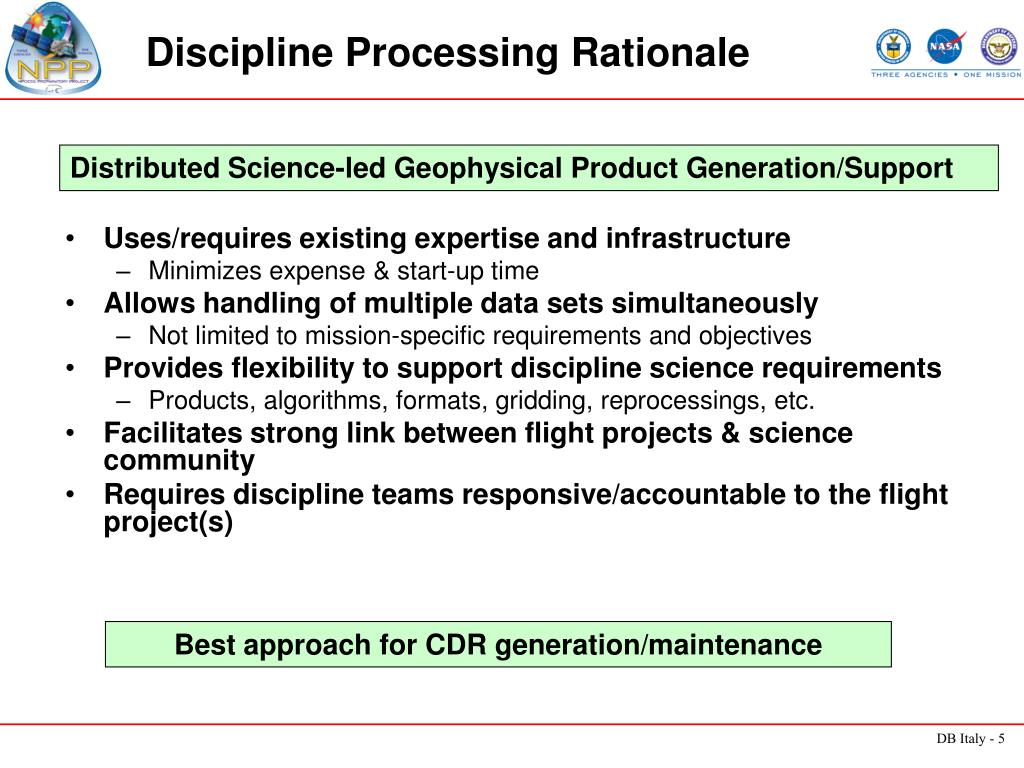Click the NASA meatball logo
This screenshot has height=768, width=1024.
coord(946,46)
